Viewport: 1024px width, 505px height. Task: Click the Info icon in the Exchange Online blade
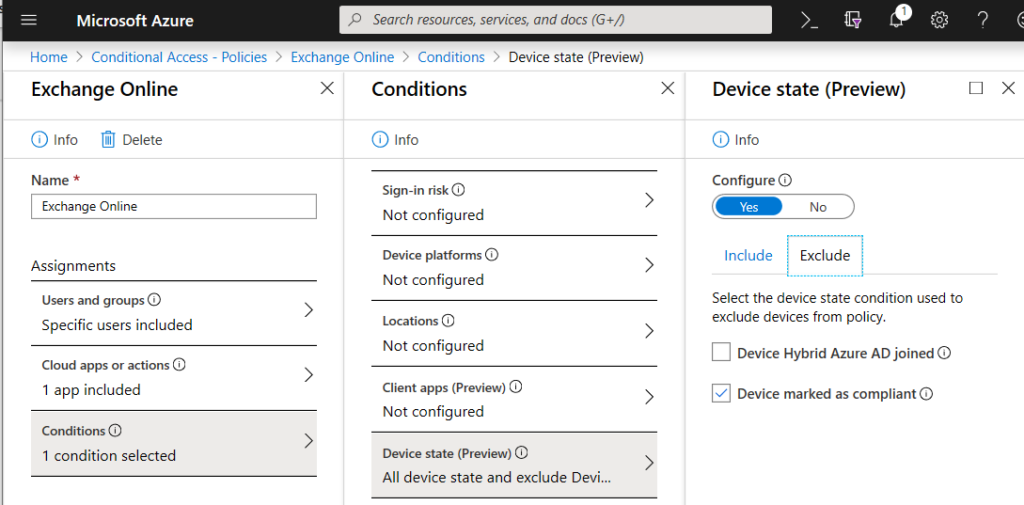(39, 139)
